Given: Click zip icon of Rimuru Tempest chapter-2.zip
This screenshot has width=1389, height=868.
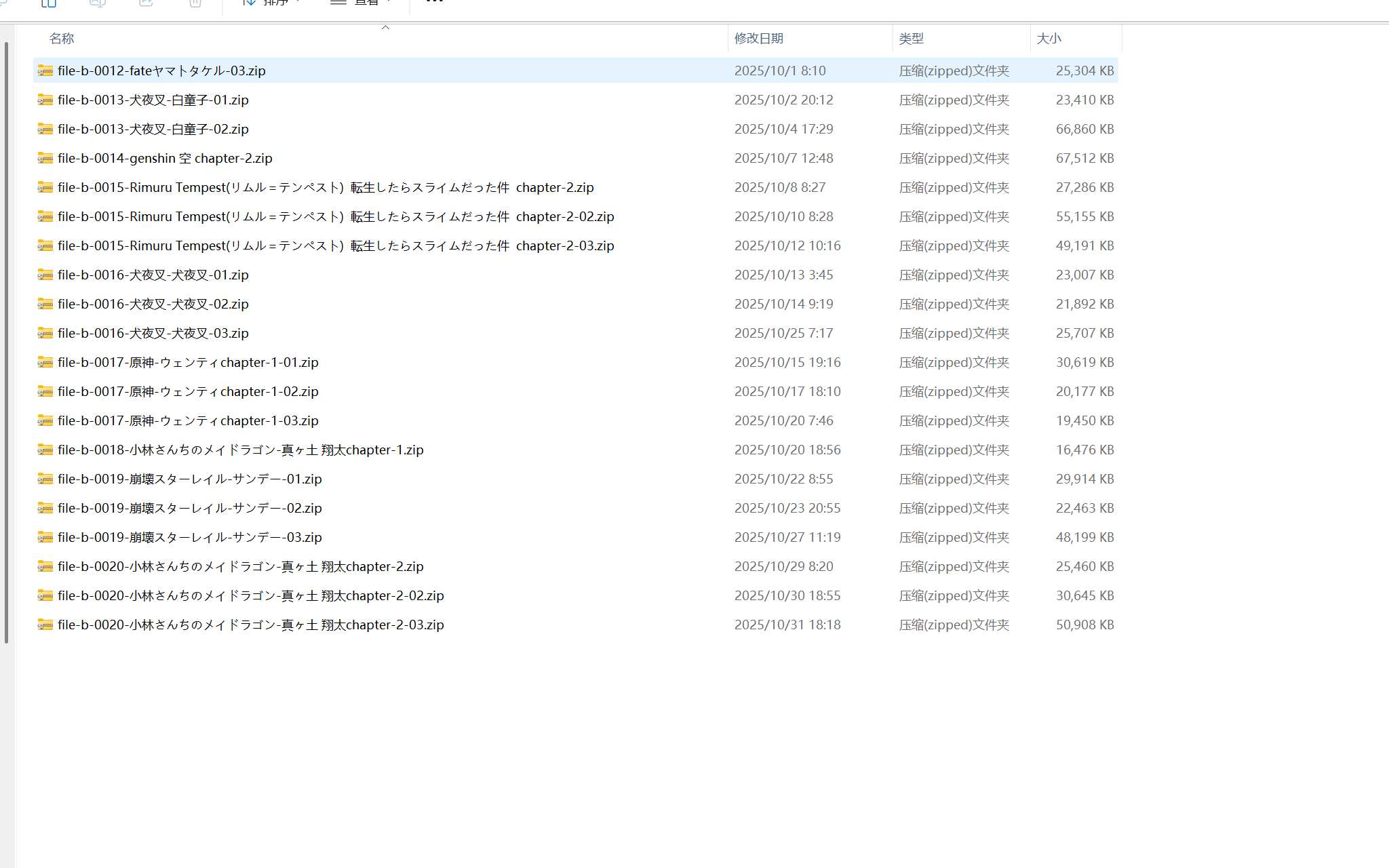Looking at the screenshot, I should click(x=45, y=187).
